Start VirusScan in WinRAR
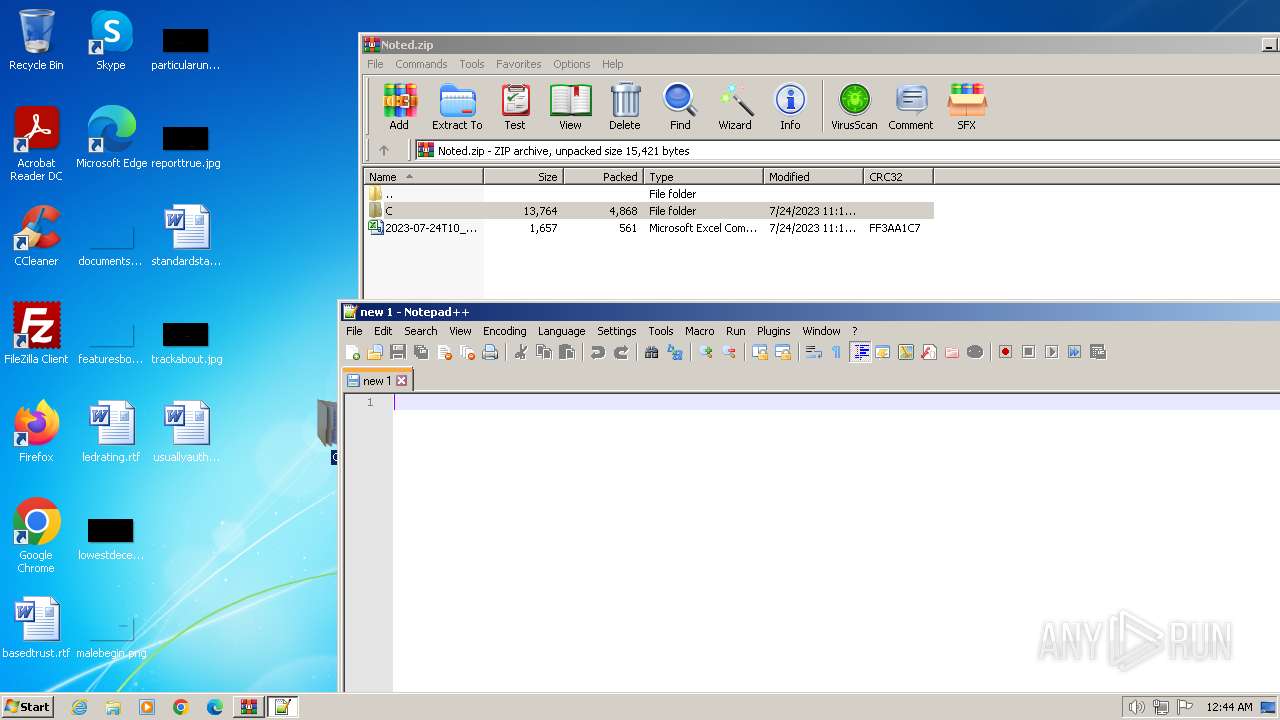 coord(854,107)
